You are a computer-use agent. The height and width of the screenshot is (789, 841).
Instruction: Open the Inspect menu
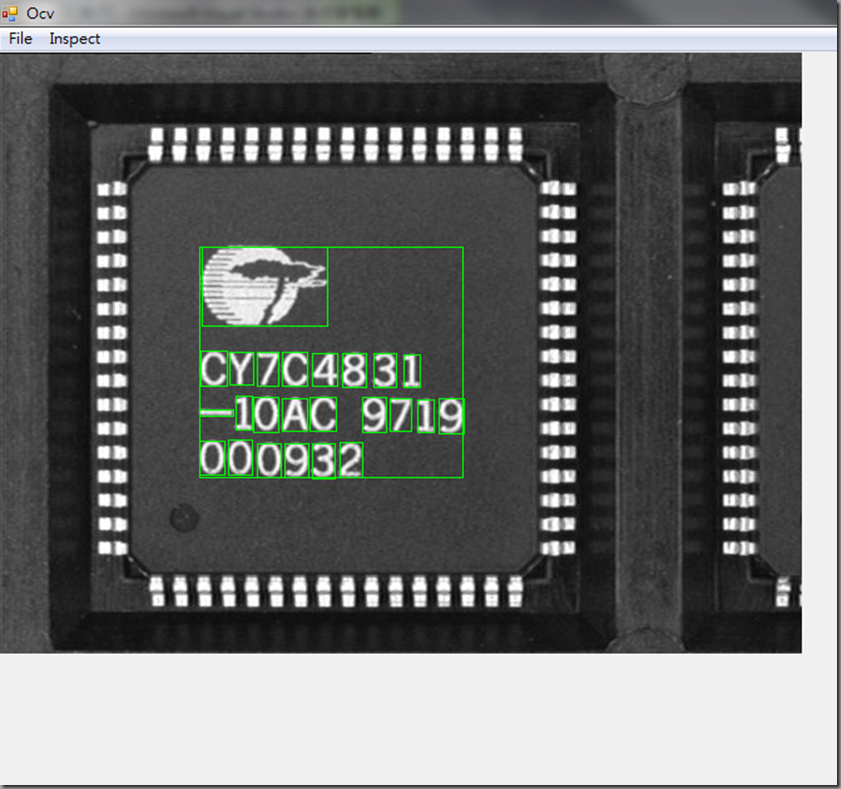click(75, 39)
